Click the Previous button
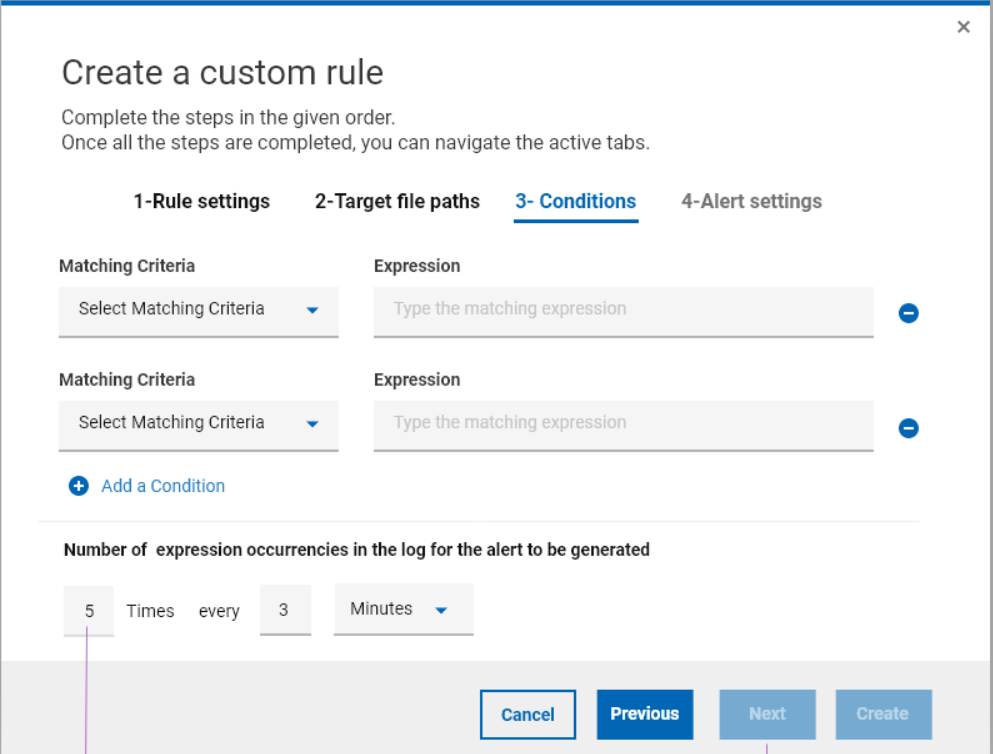This screenshot has width=993, height=754. (x=644, y=714)
